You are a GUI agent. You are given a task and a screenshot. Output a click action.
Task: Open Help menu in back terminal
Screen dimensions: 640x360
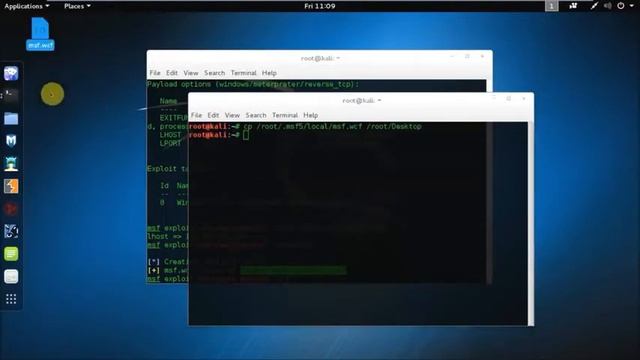click(269, 73)
